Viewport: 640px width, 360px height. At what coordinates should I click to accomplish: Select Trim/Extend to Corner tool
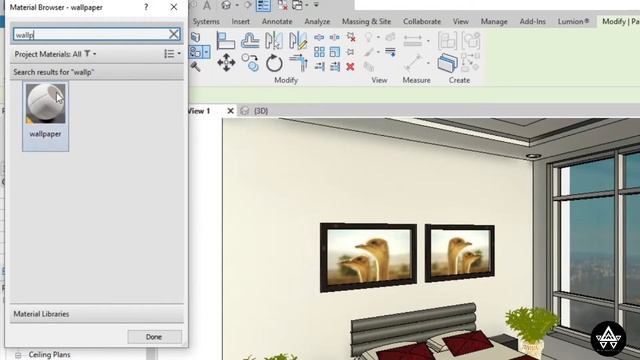(299, 63)
